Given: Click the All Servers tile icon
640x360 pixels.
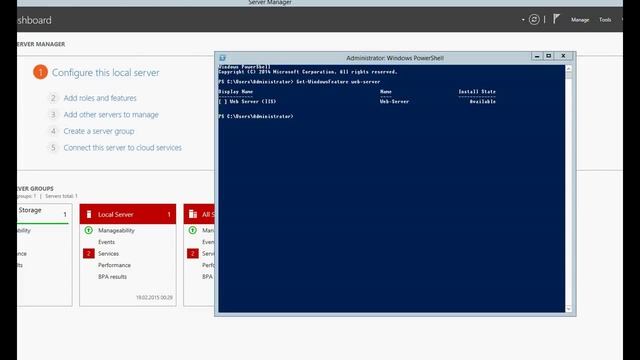Looking at the screenshot, I should pyautogui.click(x=193, y=214).
